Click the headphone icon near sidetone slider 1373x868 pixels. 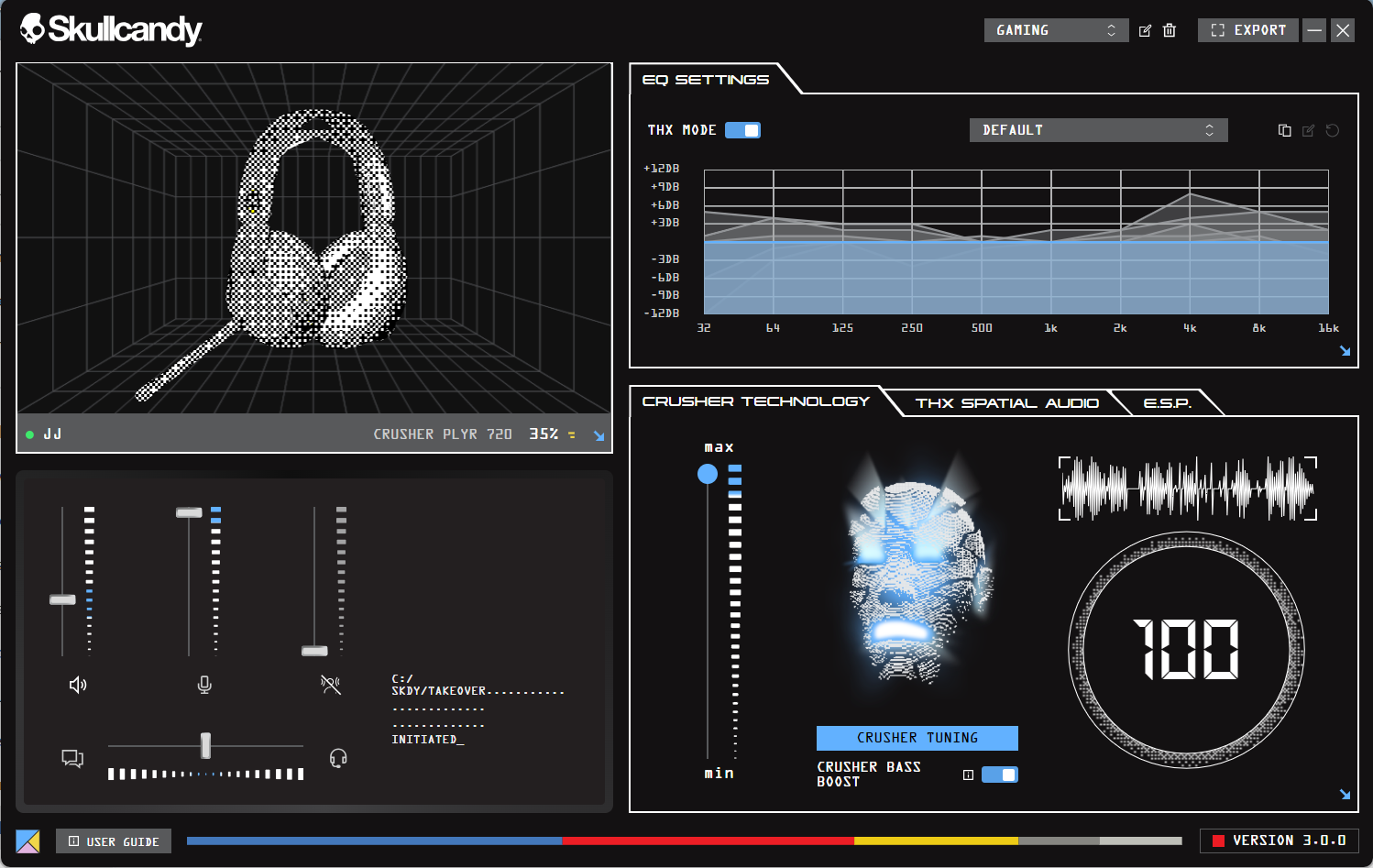tap(337, 757)
